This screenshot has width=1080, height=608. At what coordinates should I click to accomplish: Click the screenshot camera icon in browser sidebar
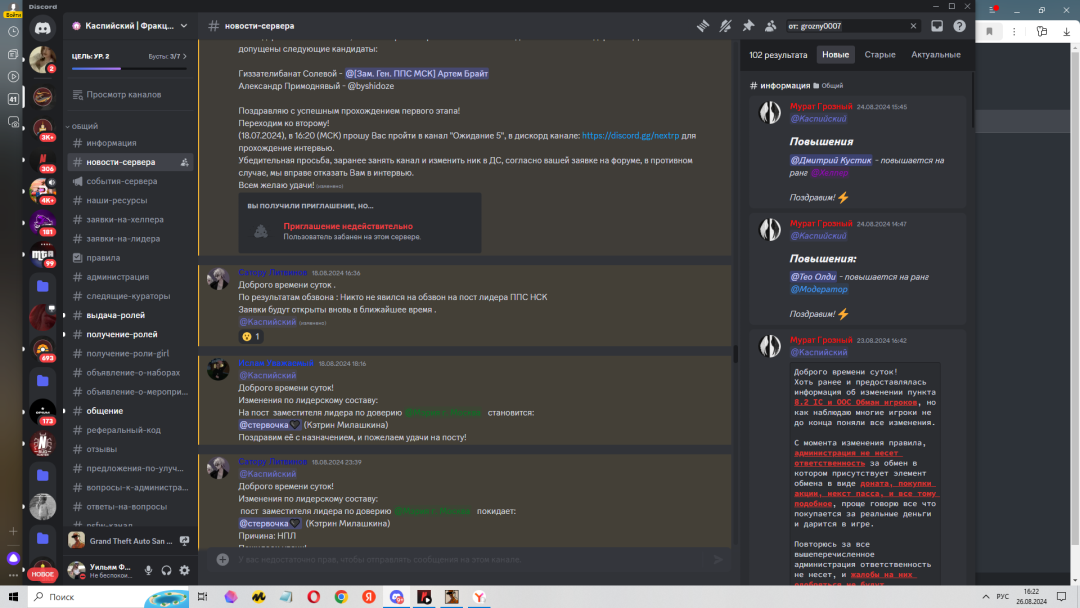tap(13, 122)
